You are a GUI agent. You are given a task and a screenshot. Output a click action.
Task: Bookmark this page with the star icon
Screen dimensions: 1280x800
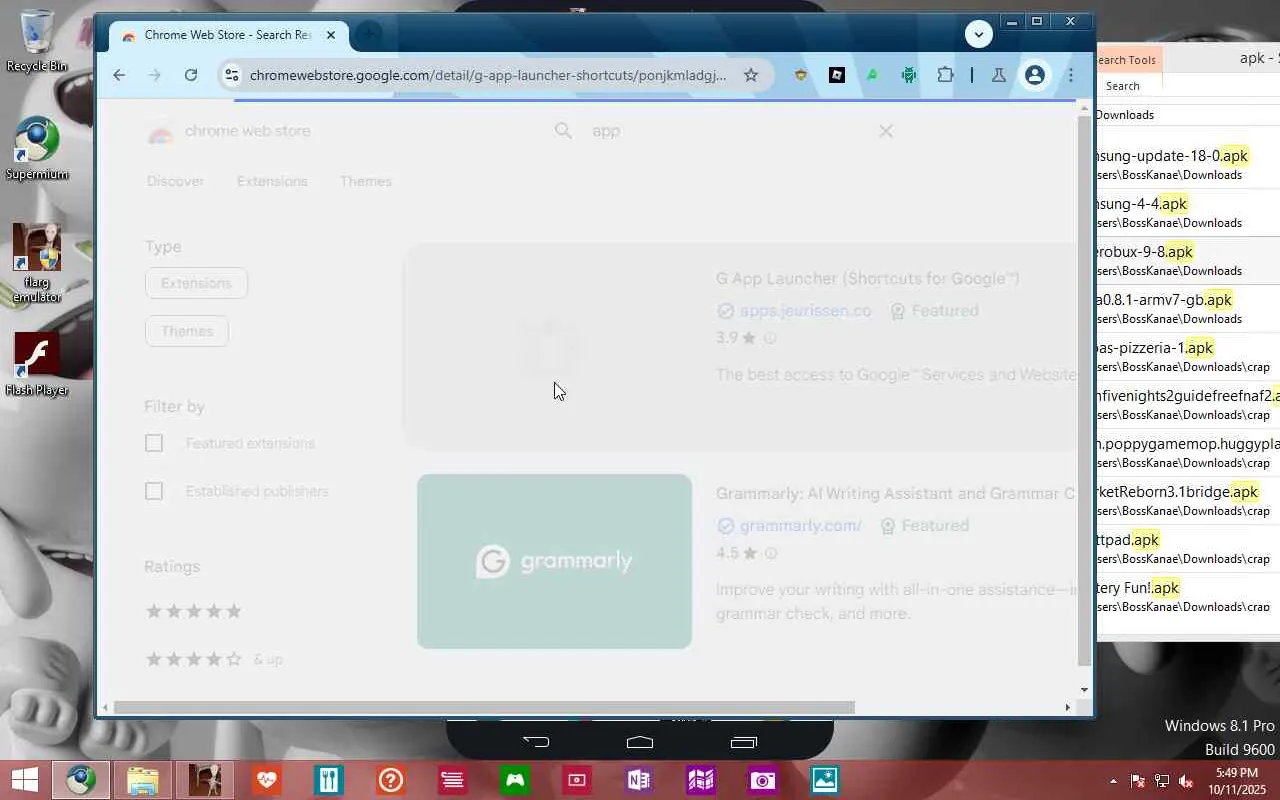tap(751, 75)
